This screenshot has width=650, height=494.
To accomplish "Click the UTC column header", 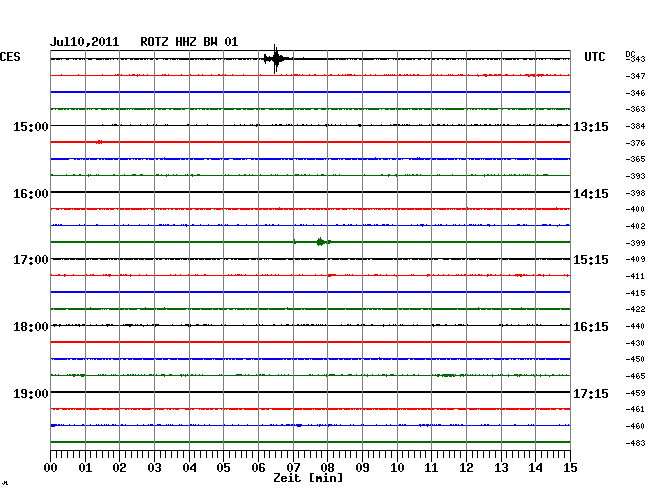I will click(x=594, y=57).
